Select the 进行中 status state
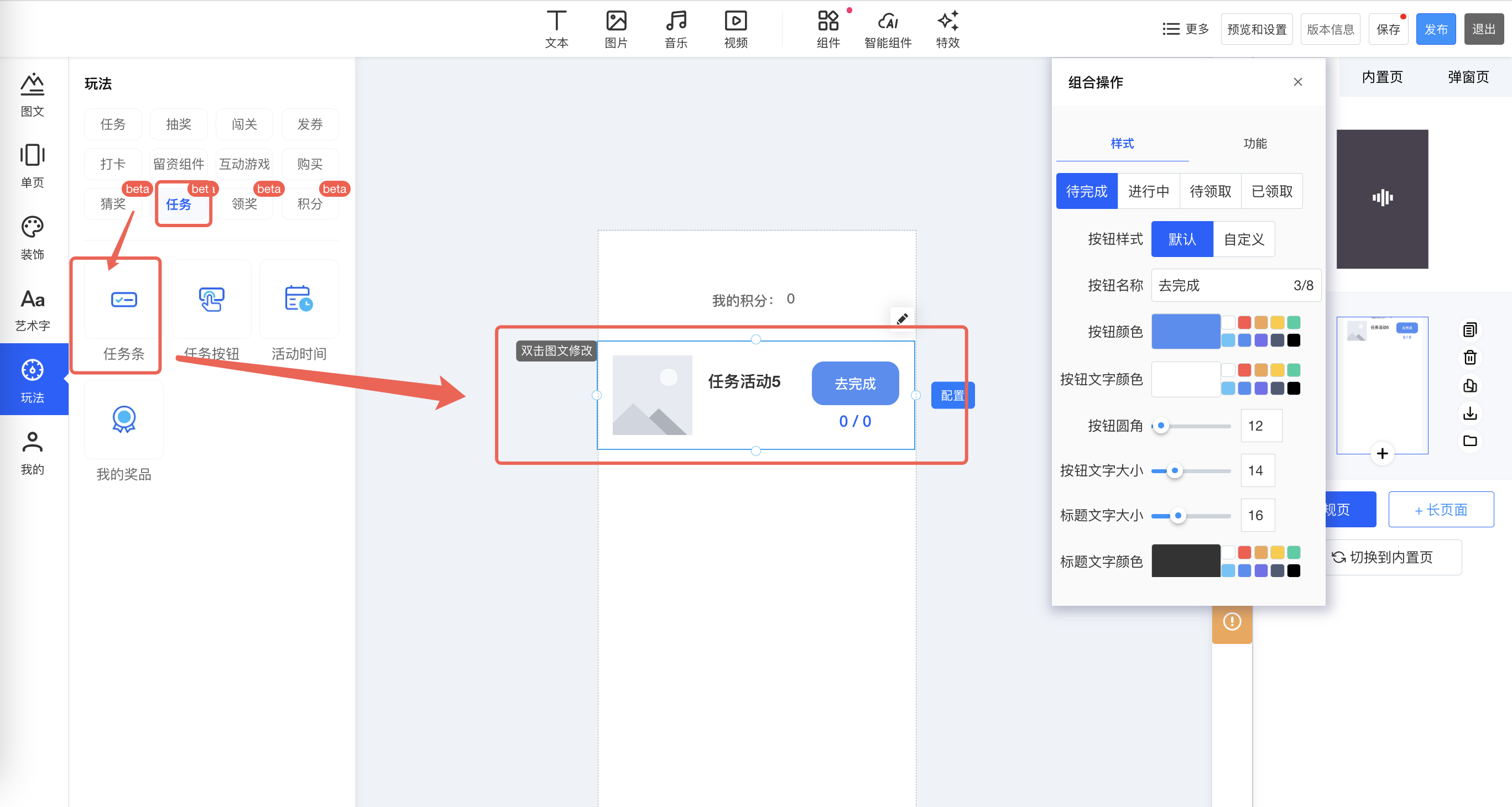This screenshot has width=1512, height=807. click(1148, 191)
